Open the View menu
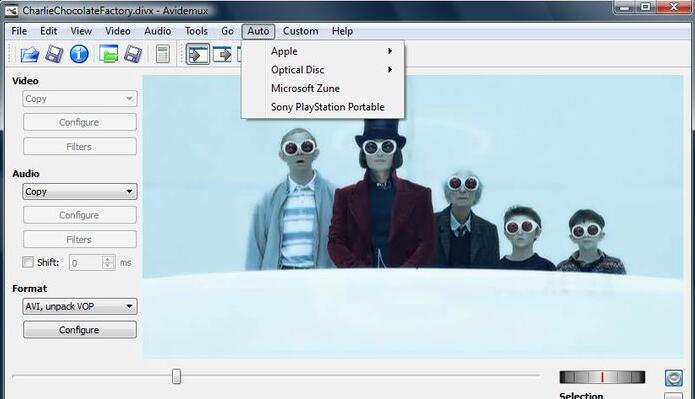 tap(81, 31)
